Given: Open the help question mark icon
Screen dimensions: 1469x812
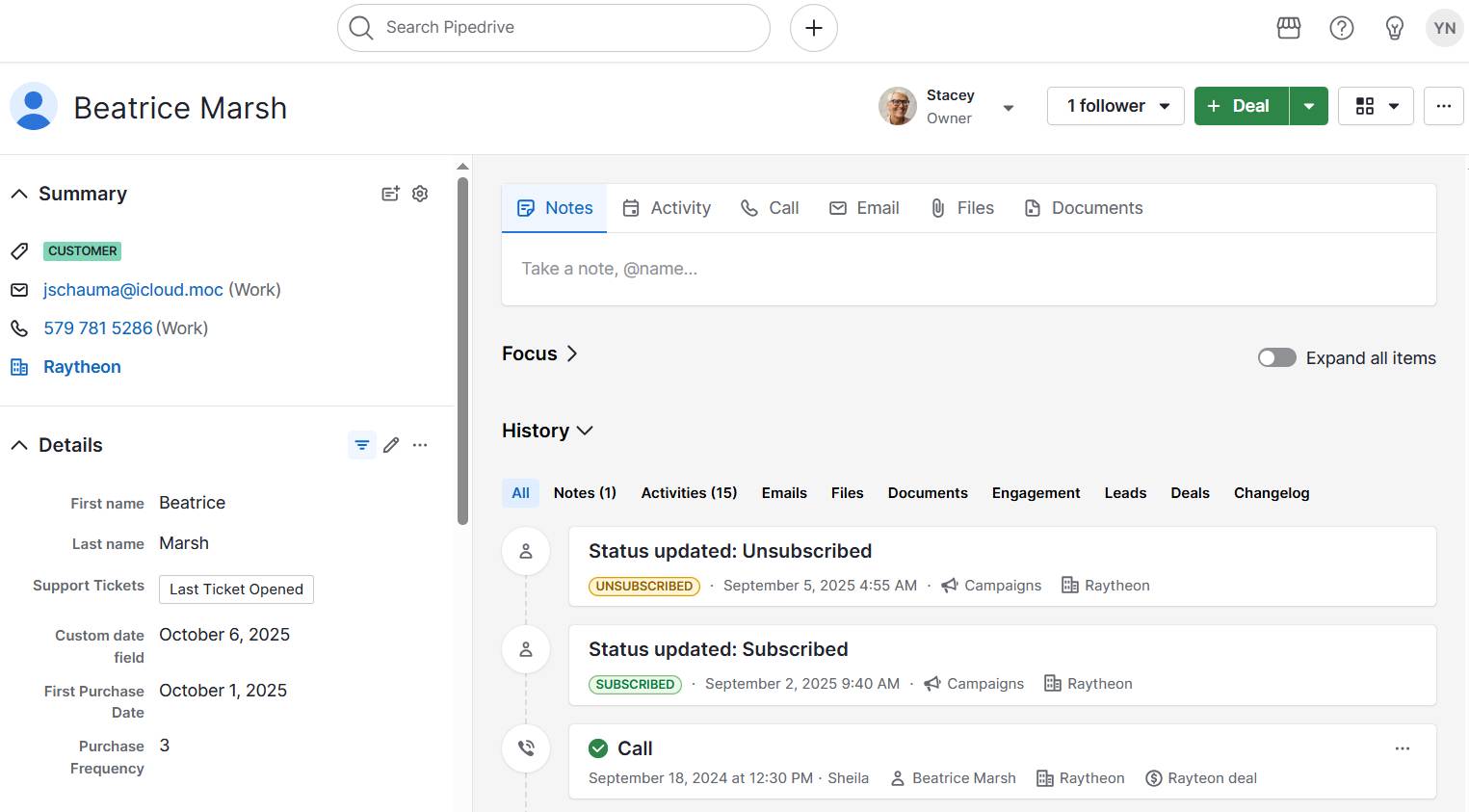Looking at the screenshot, I should 1341,28.
